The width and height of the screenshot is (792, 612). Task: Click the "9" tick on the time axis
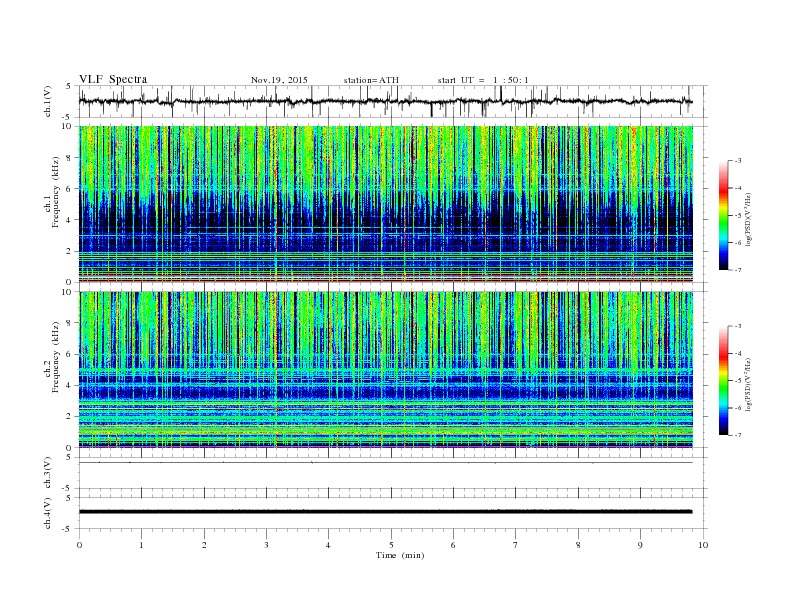pyautogui.click(x=640, y=545)
